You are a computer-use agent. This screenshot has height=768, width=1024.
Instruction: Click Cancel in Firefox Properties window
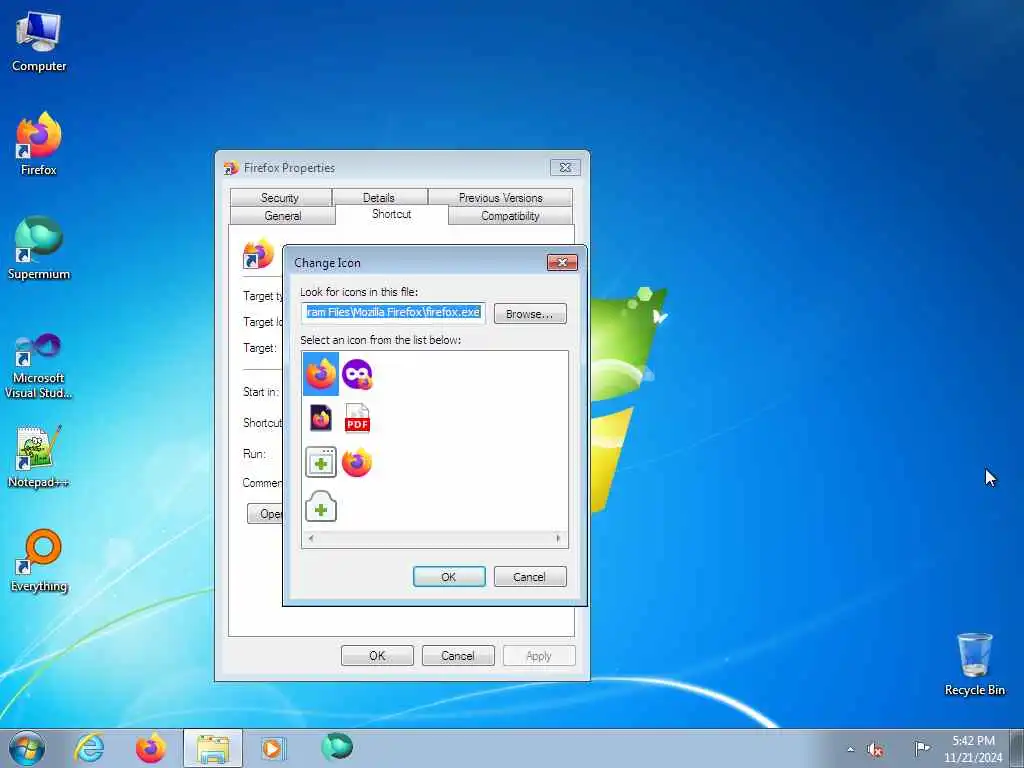pos(458,656)
